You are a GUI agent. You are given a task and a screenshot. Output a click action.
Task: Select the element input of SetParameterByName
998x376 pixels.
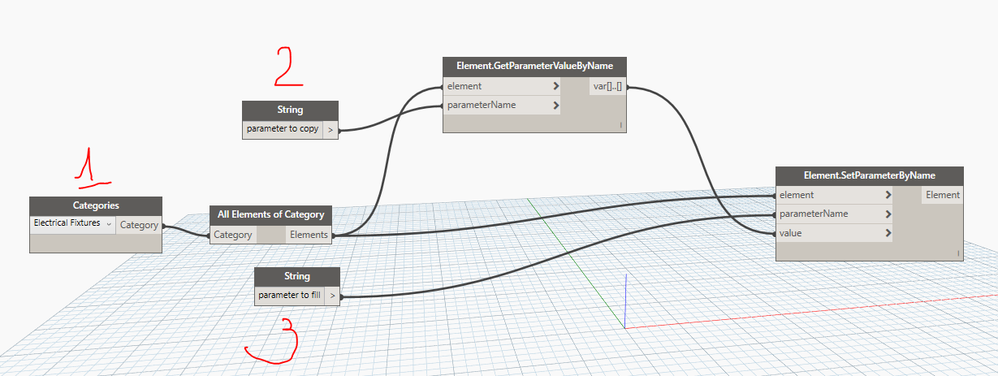tap(834, 195)
